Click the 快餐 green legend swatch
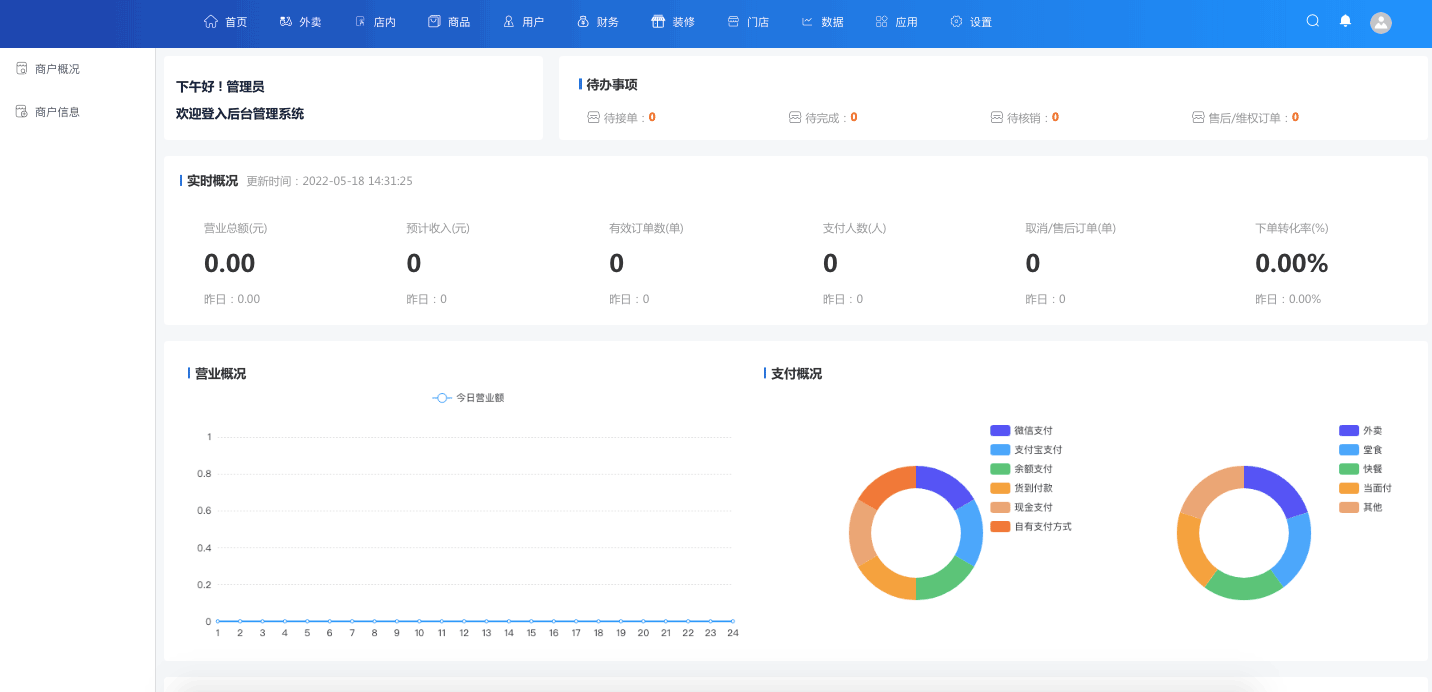The image size is (1432, 692). point(1348,469)
